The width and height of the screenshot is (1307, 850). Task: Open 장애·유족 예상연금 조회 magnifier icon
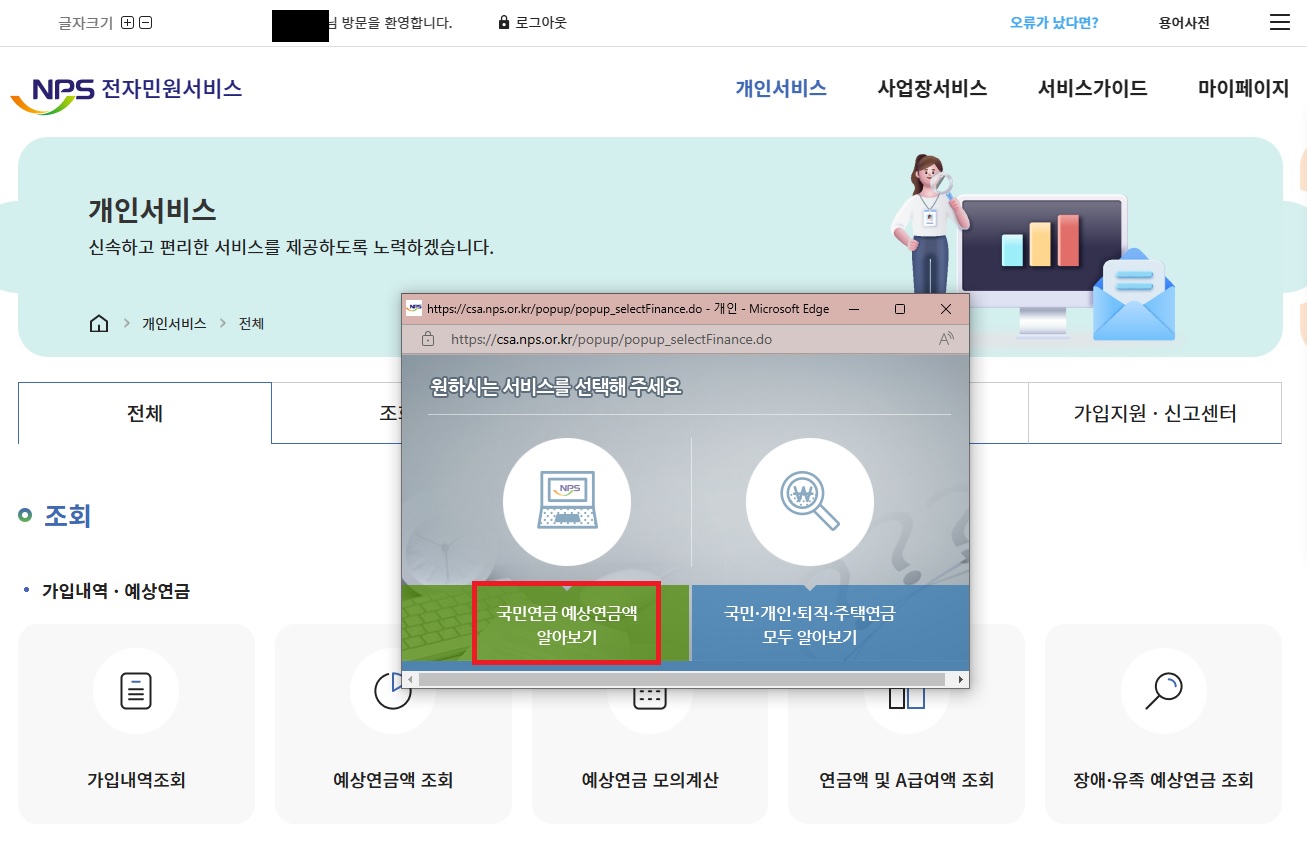tap(1164, 691)
